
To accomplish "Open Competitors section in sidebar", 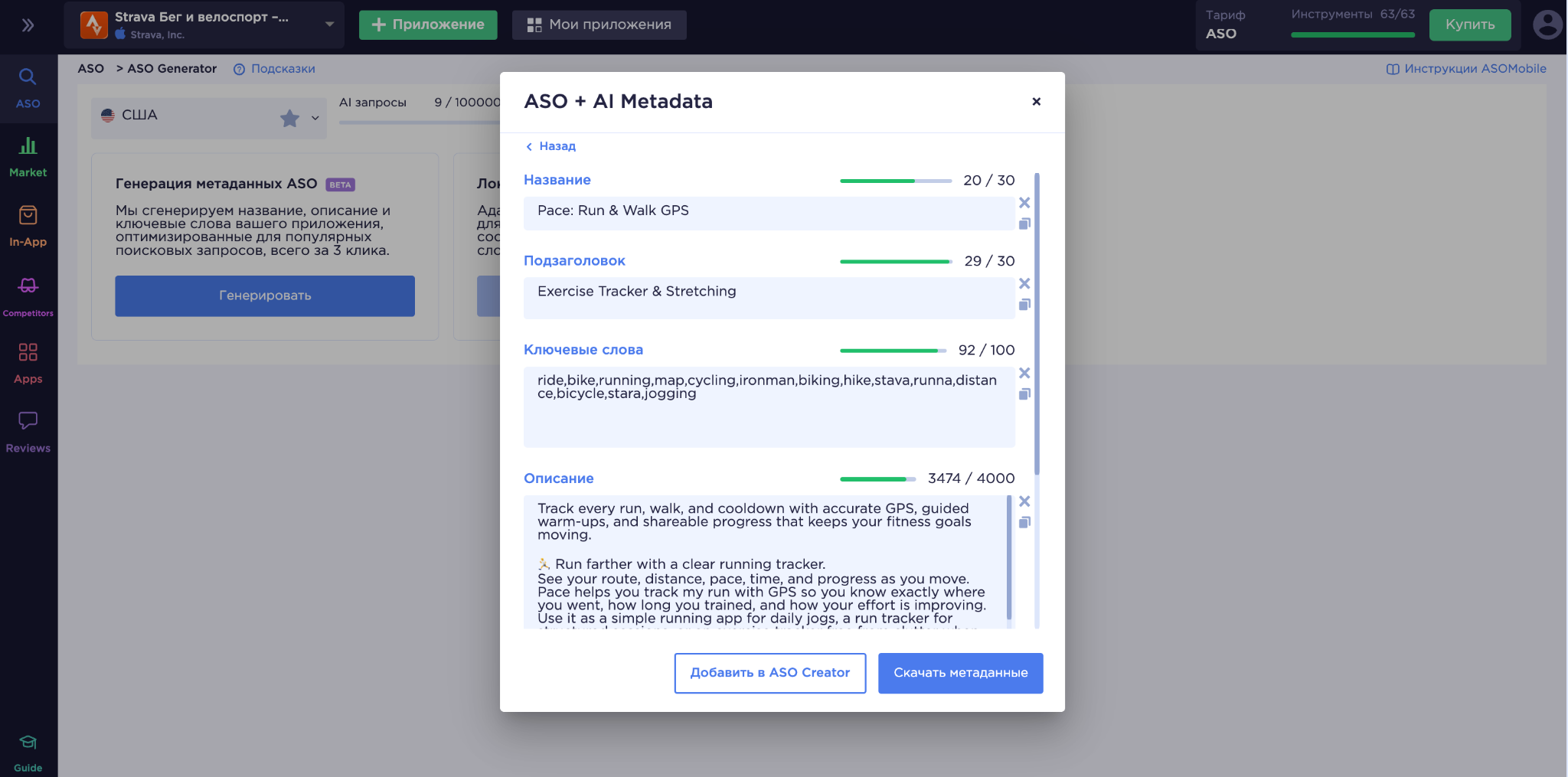I will click(x=28, y=297).
